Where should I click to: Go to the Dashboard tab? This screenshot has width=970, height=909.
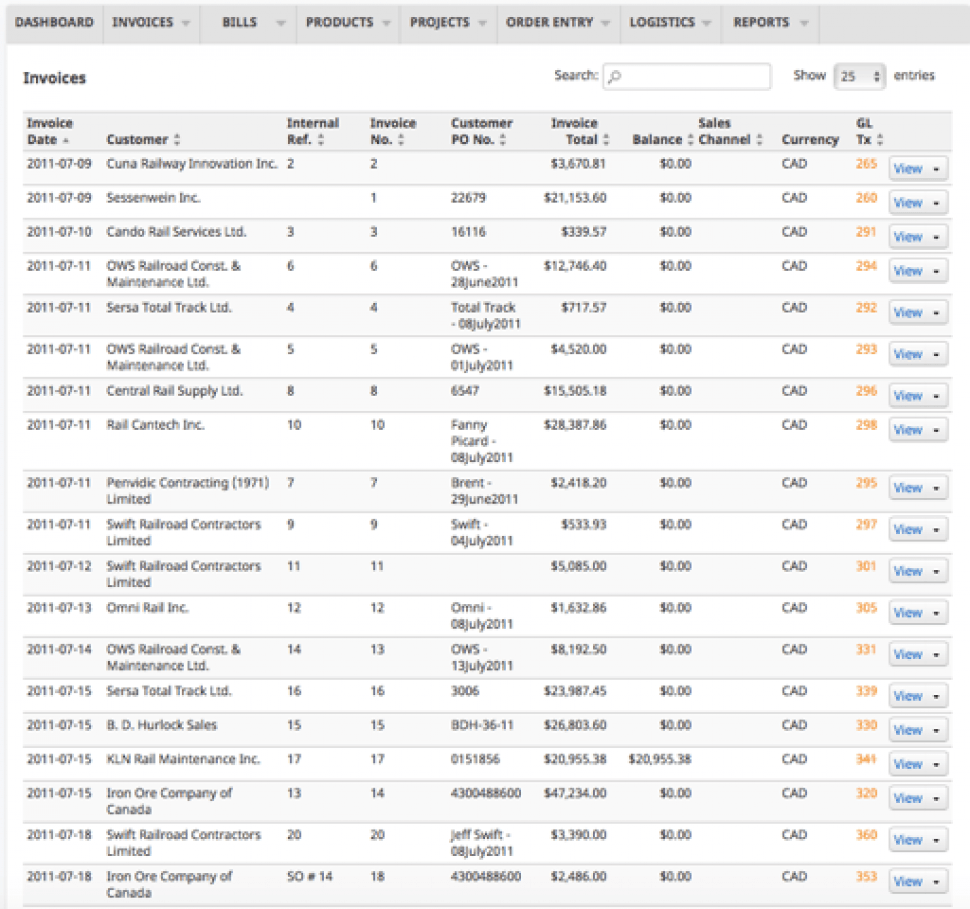pyautogui.click(x=54, y=22)
